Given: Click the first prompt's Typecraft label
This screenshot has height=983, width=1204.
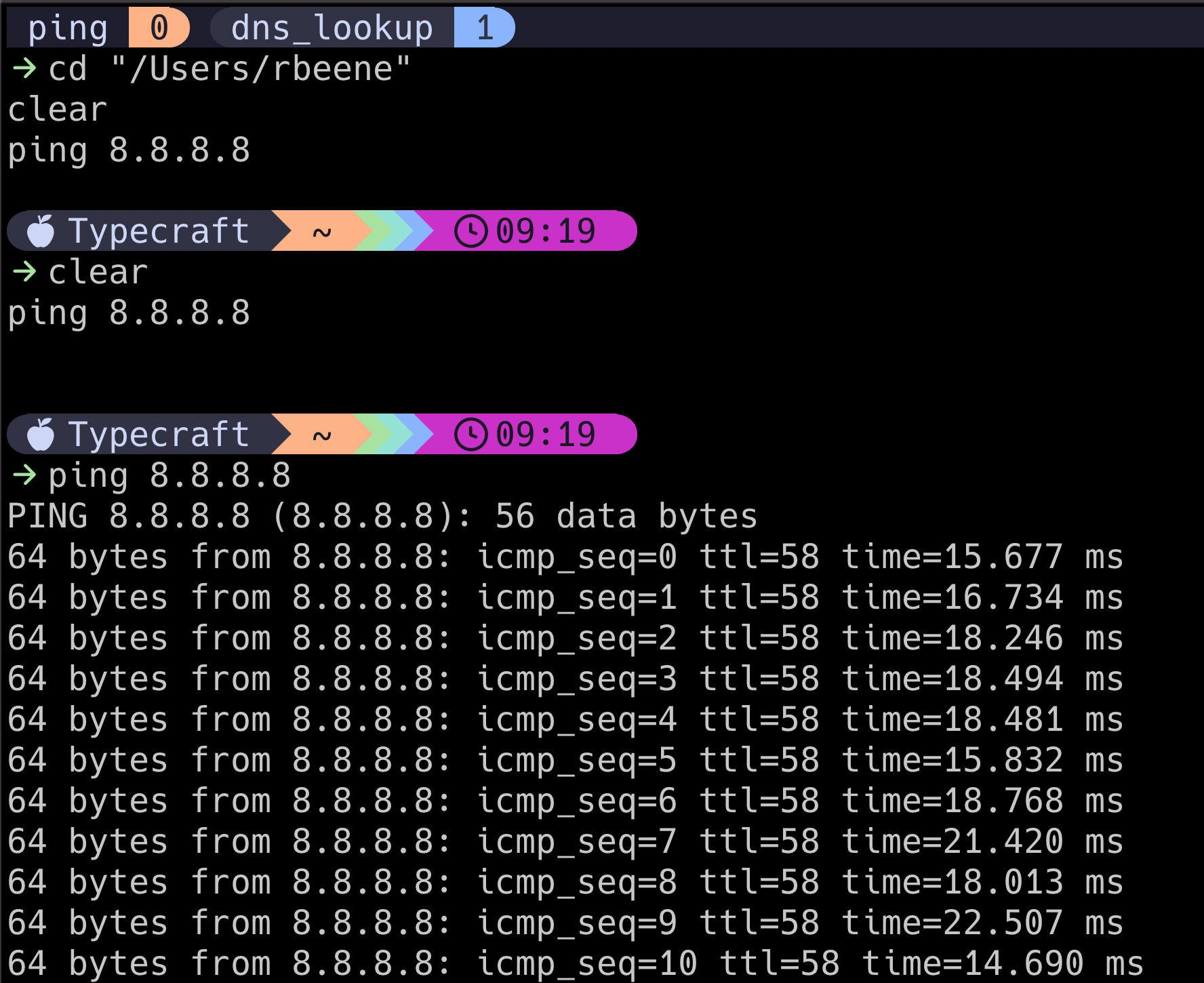Looking at the screenshot, I should 159,231.
